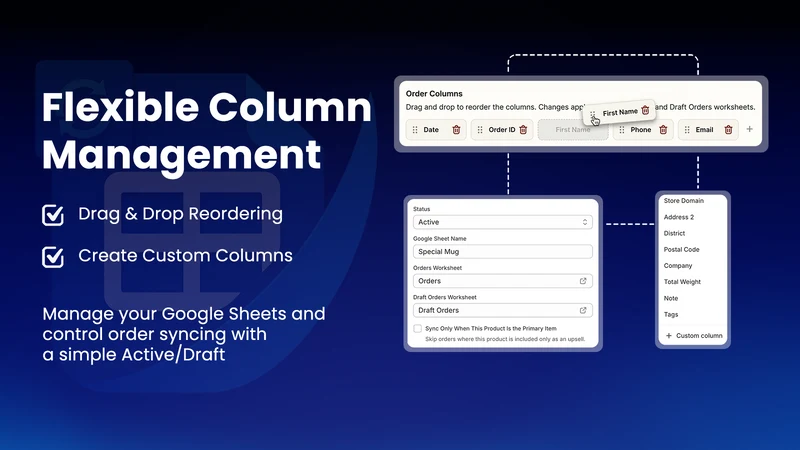Click the Order ID column chip

pos(502,130)
